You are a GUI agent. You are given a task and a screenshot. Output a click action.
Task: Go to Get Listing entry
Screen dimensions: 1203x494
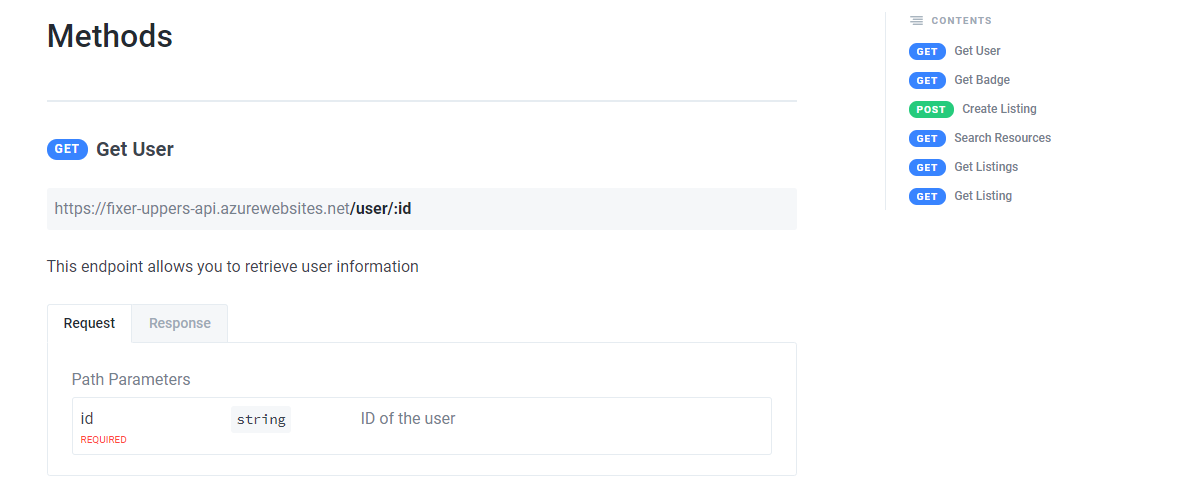pyautogui.click(x=983, y=196)
